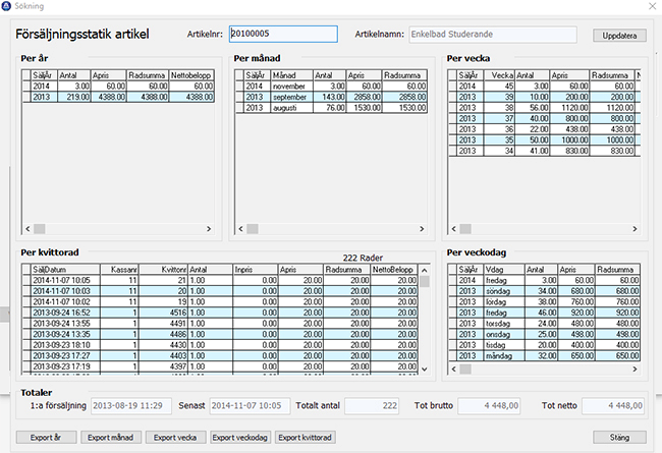Click Nettobelopp column header in Per år
Viewport: 662px width, 453px height.
coord(192,75)
